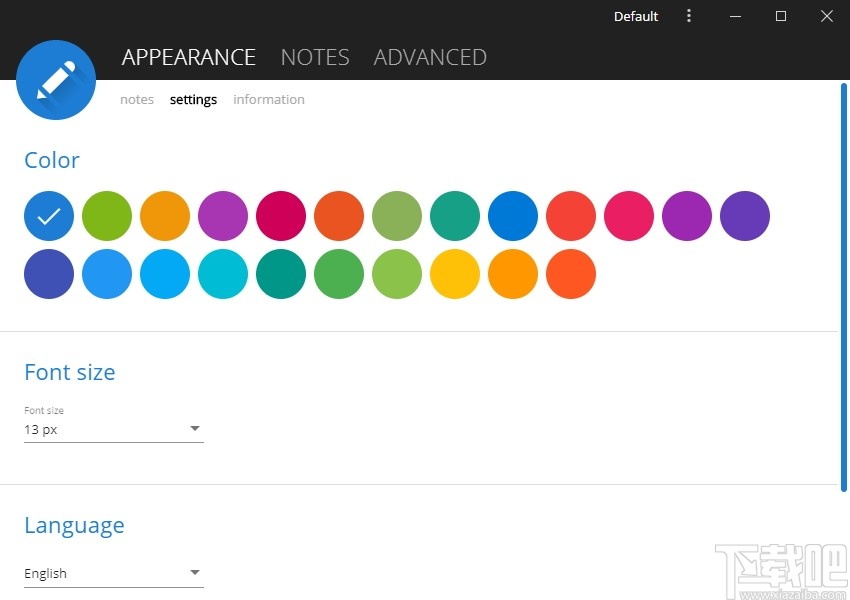Screen dimensions: 850x600
Task: Pick the deep orange swatch in second row
Action: (x=571, y=274)
